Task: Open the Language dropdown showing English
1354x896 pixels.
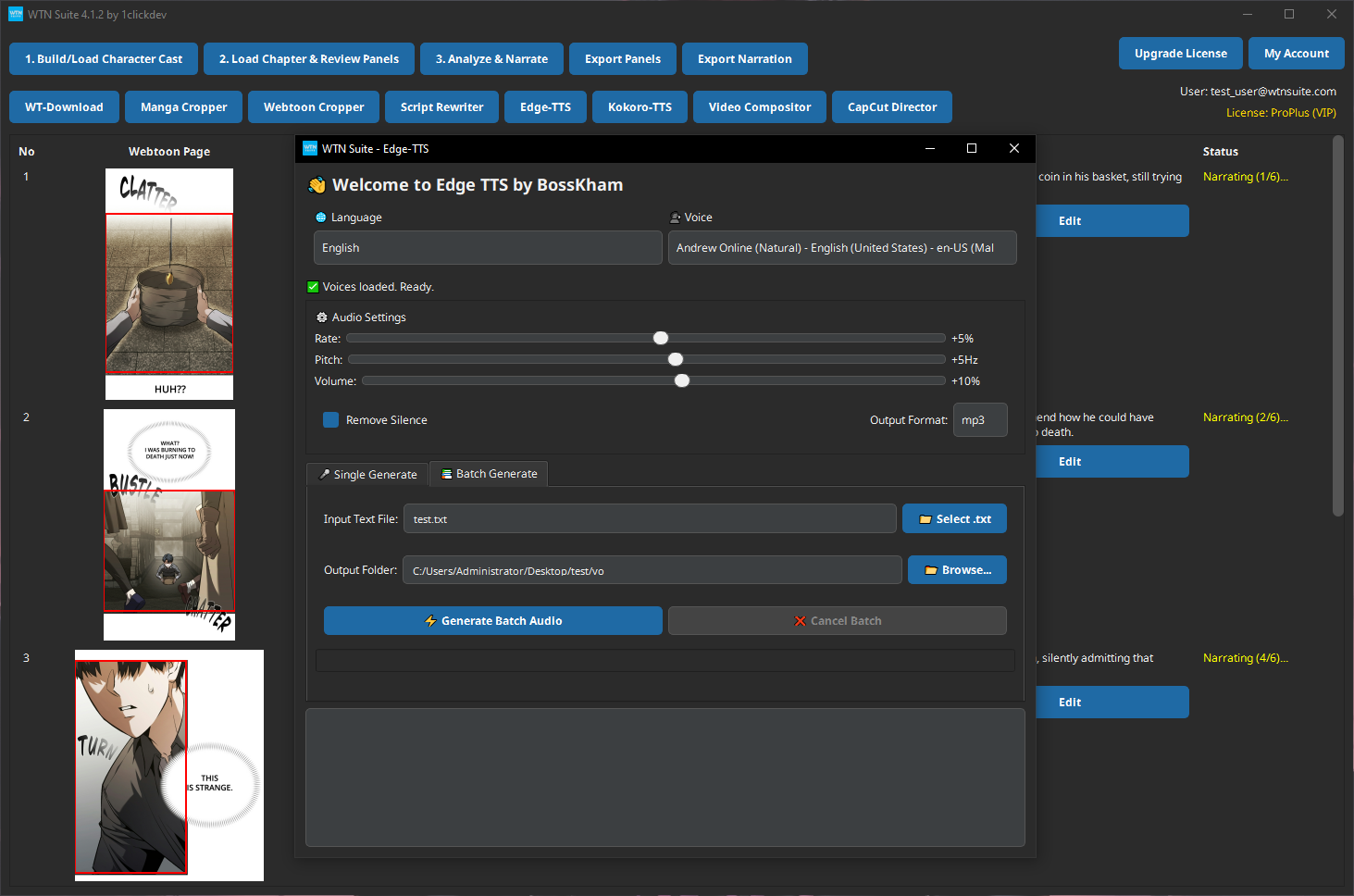Action: [x=488, y=247]
